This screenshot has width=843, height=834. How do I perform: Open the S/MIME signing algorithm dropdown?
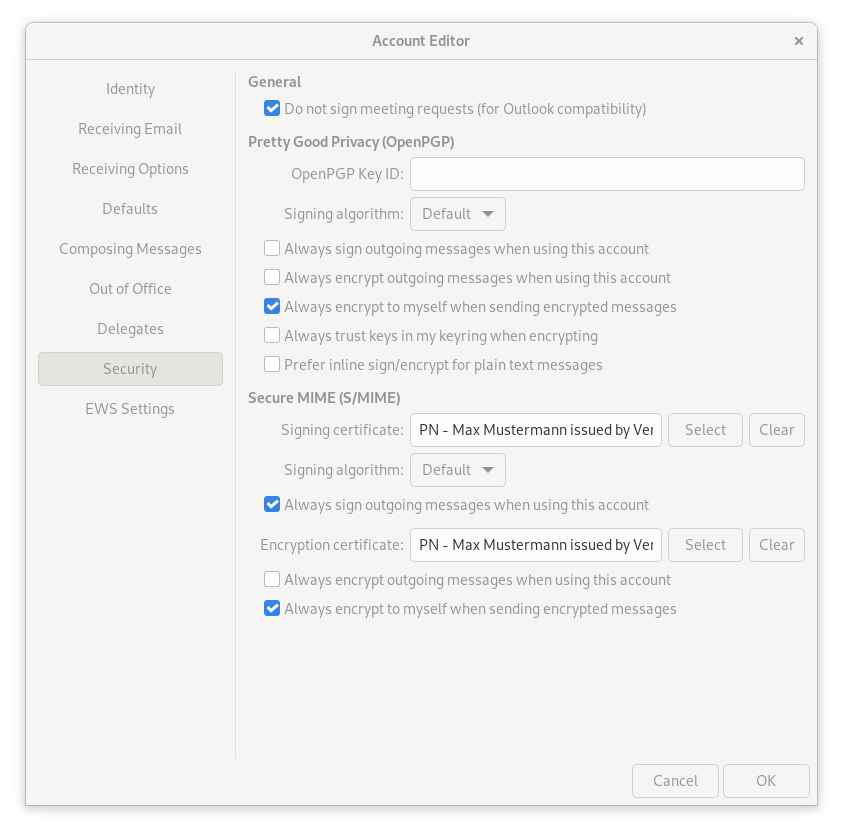click(x=458, y=469)
